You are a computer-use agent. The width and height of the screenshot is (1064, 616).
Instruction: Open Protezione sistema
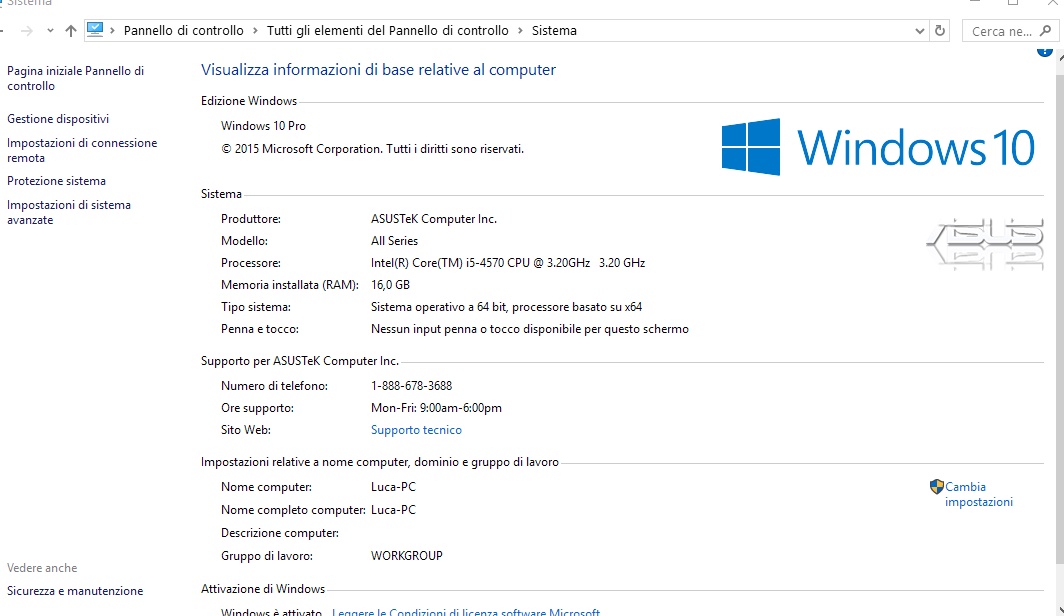(56, 181)
